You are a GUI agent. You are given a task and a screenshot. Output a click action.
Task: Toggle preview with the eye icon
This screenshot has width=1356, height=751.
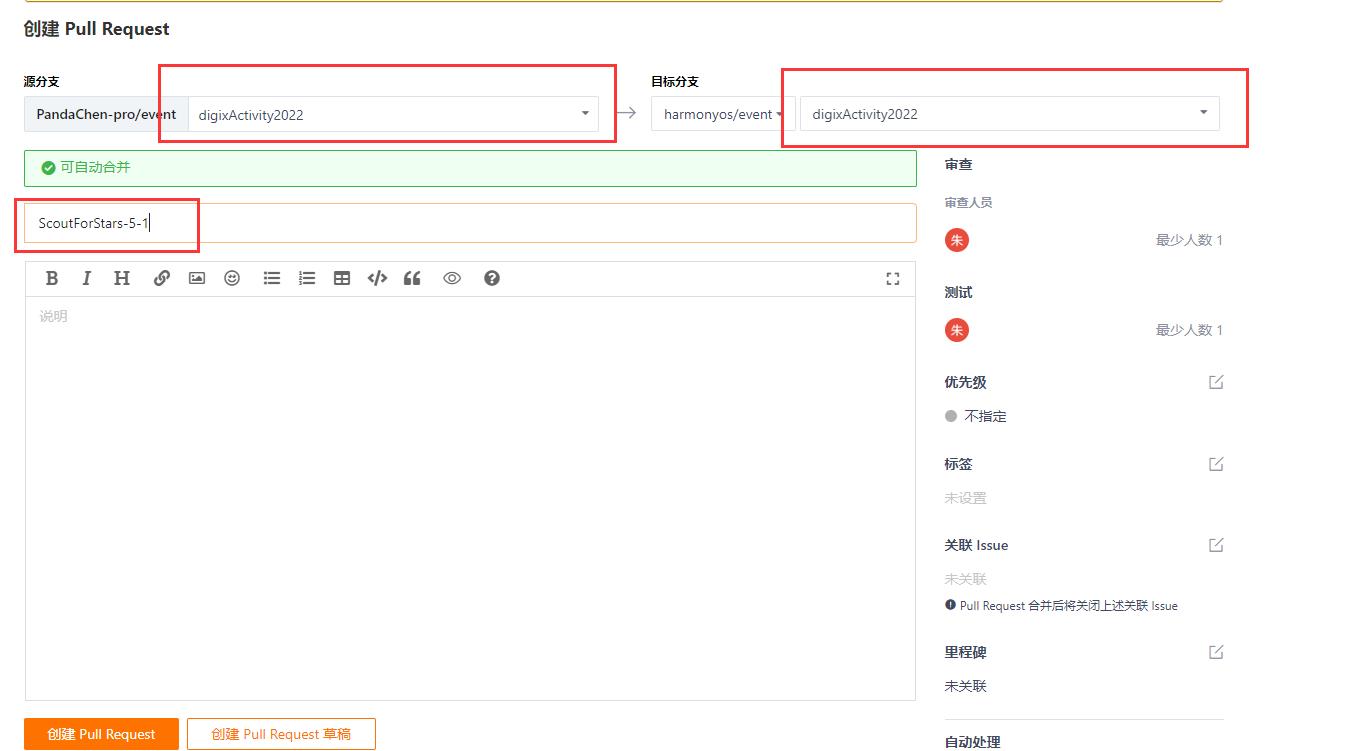point(452,279)
